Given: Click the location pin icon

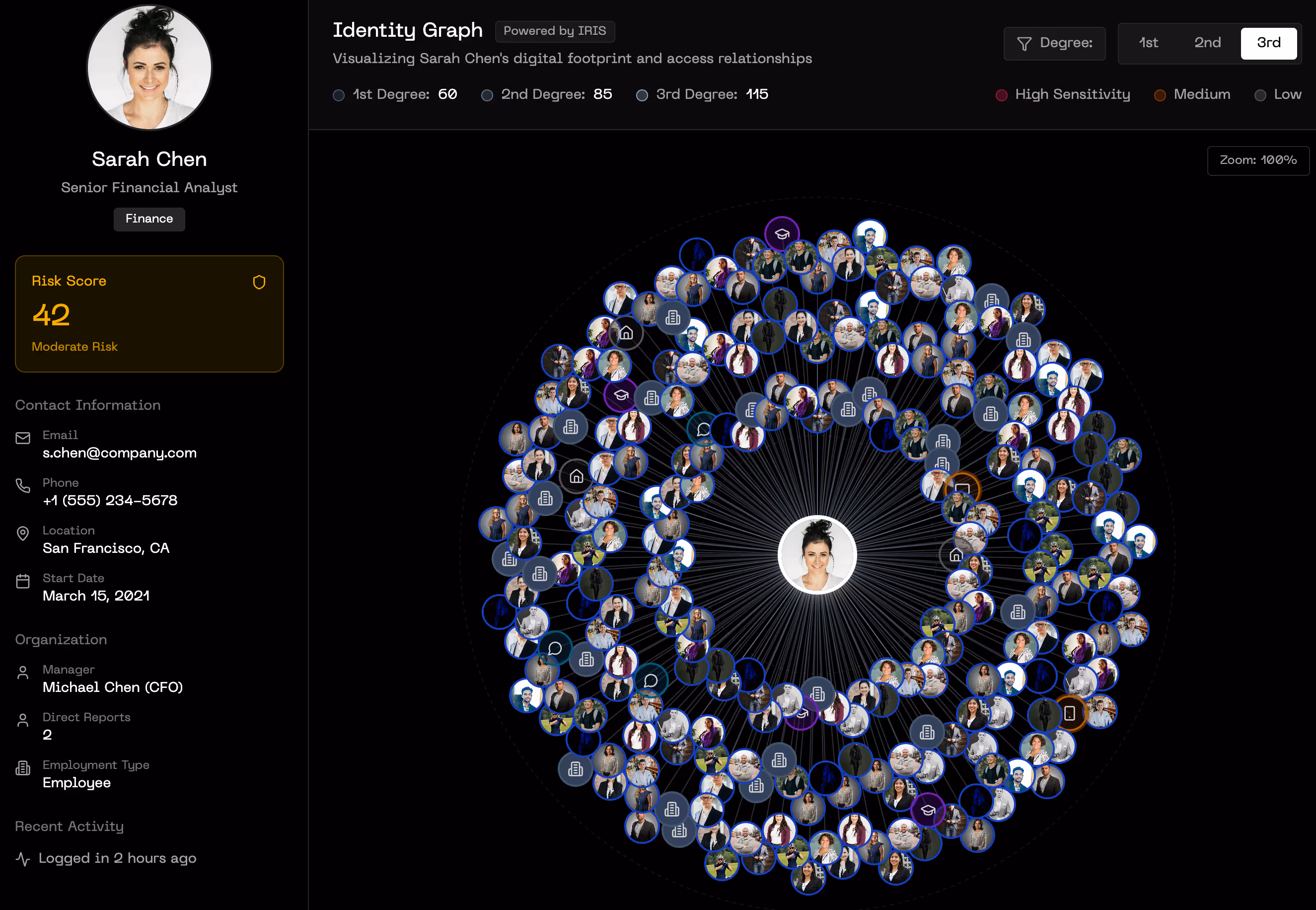Looking at the screenshot, I should (23, 533).
